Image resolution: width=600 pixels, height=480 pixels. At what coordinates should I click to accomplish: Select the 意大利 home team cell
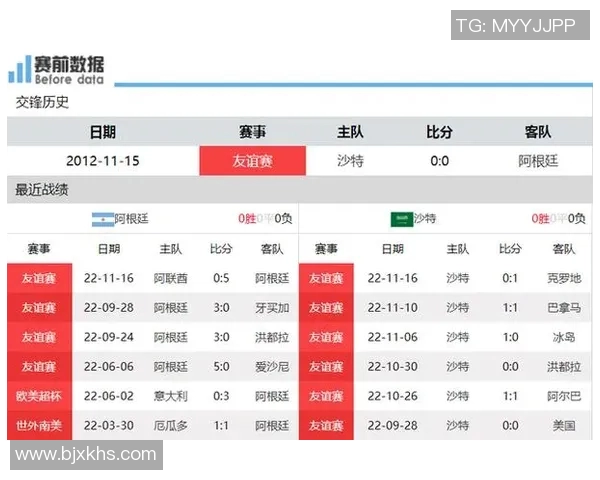[x=171, y=396]
